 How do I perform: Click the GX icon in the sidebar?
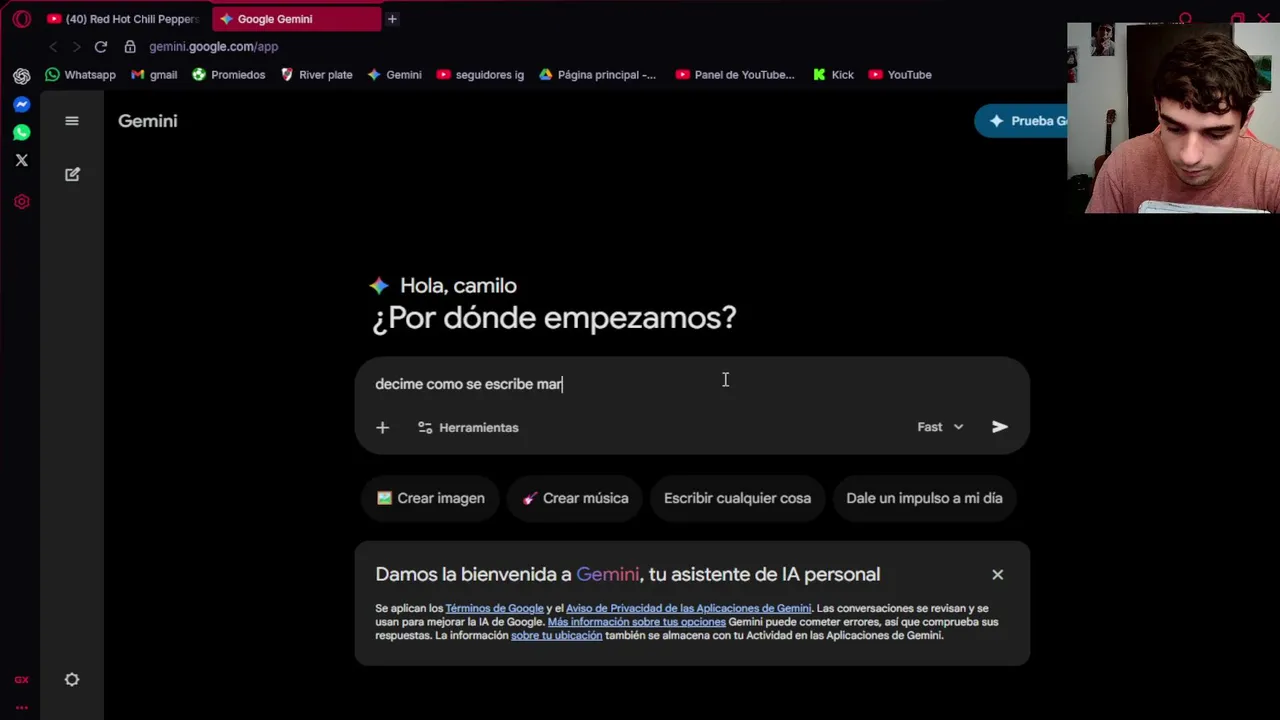21,680
